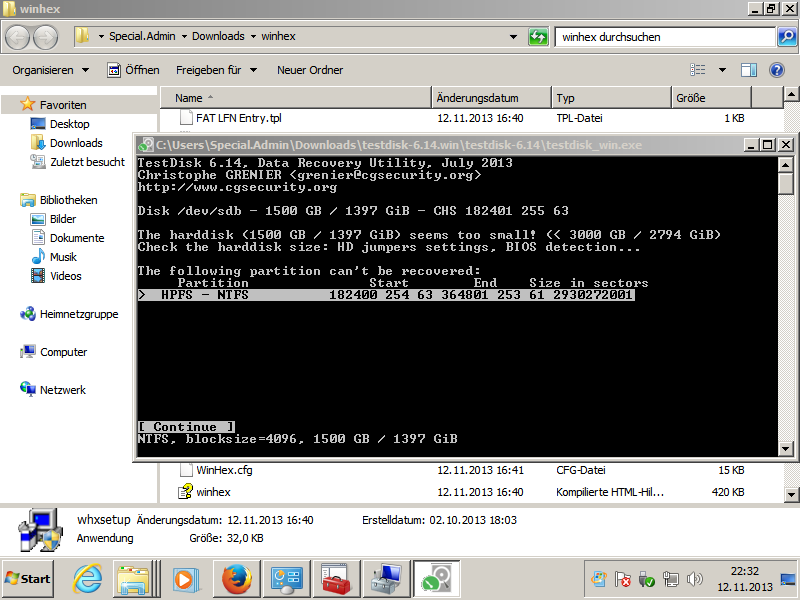Sort by the Größe column header
Viewport: 800px width, 600px height.
point(711,98)
